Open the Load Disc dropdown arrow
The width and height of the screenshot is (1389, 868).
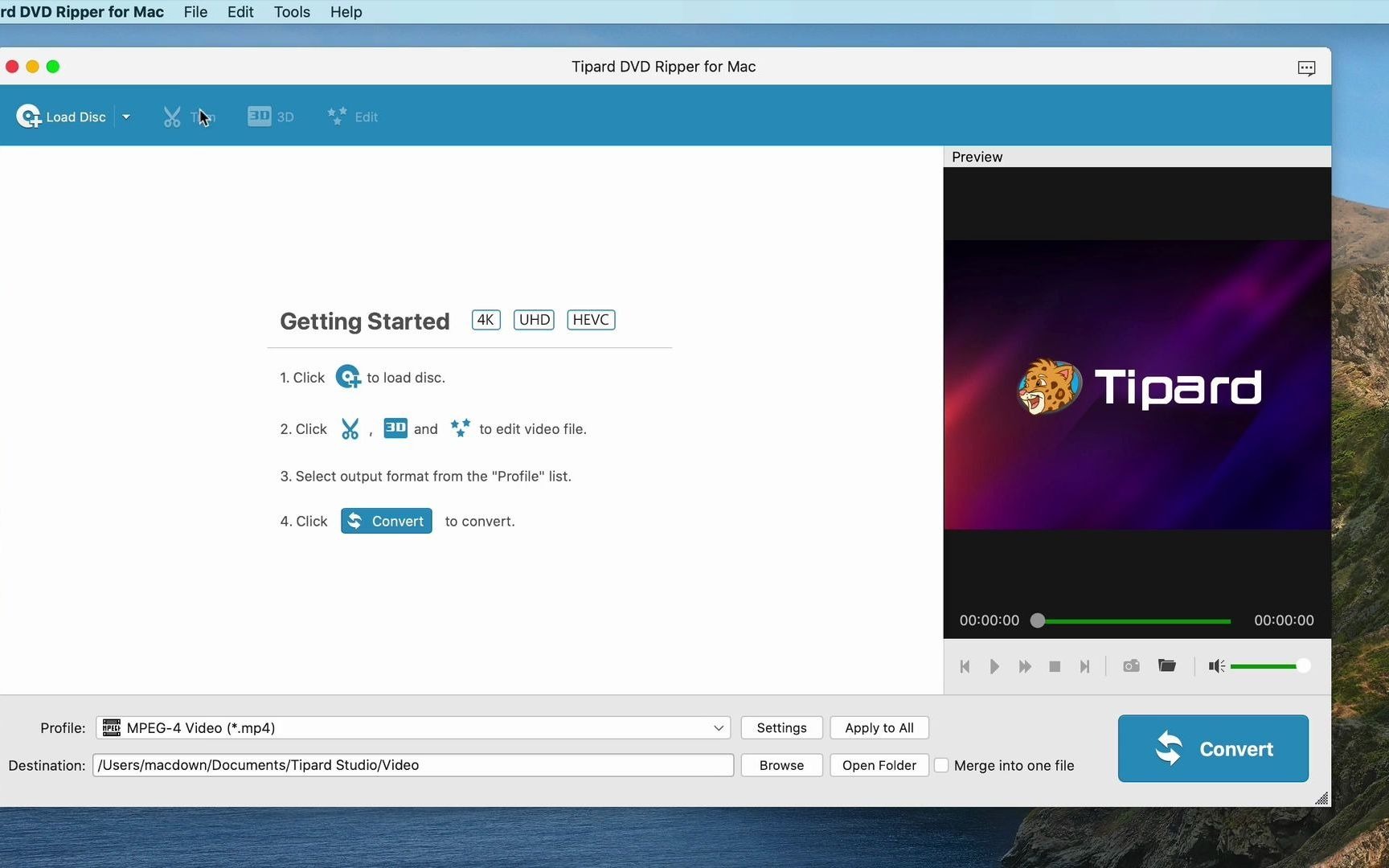(126, 117)
